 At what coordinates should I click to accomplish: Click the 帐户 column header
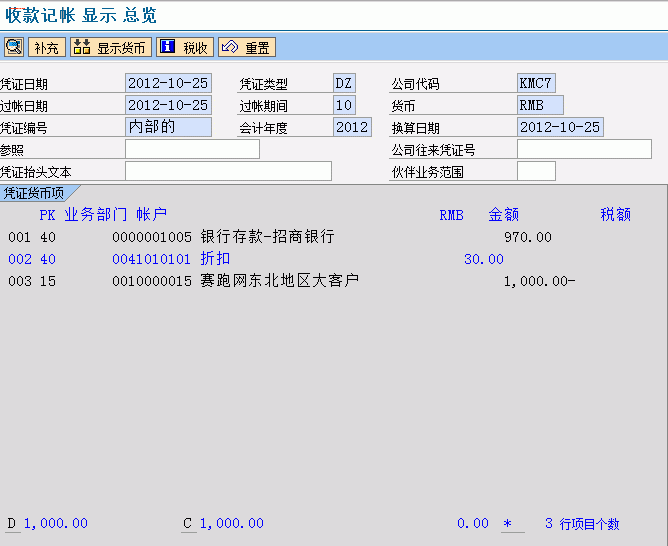152,215
